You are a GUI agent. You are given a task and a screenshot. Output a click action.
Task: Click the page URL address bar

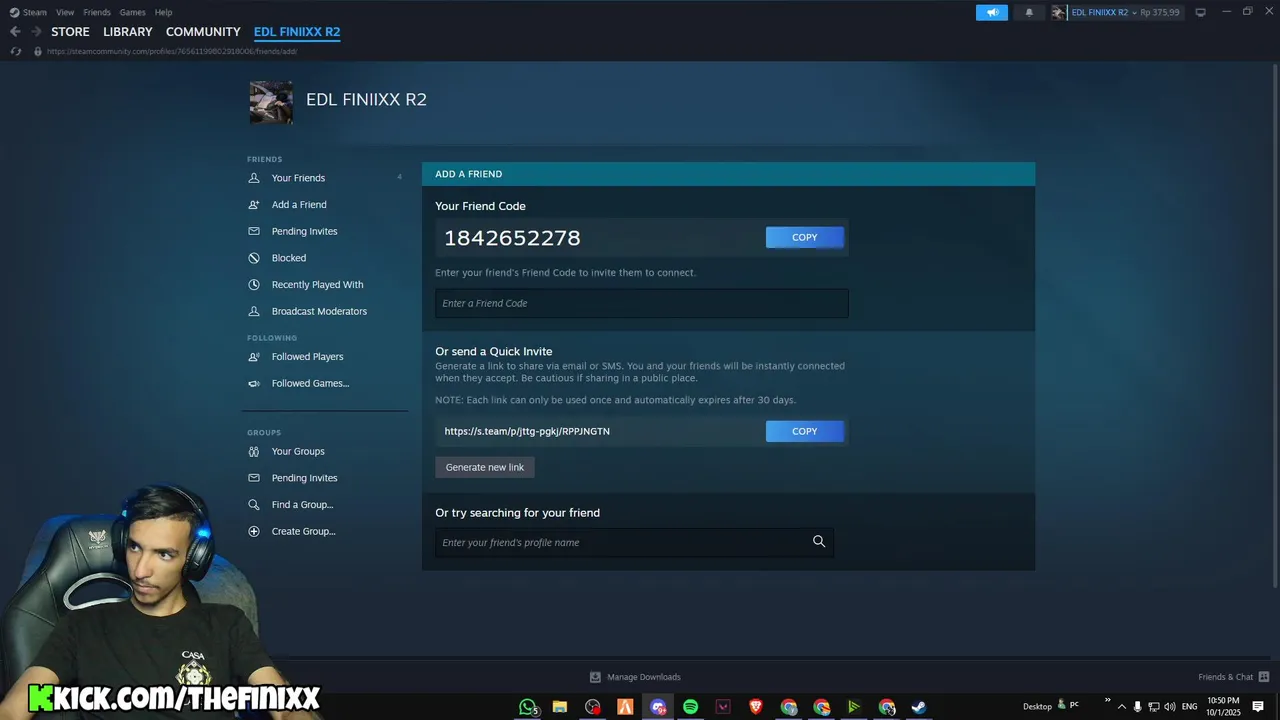coord(172,51)
